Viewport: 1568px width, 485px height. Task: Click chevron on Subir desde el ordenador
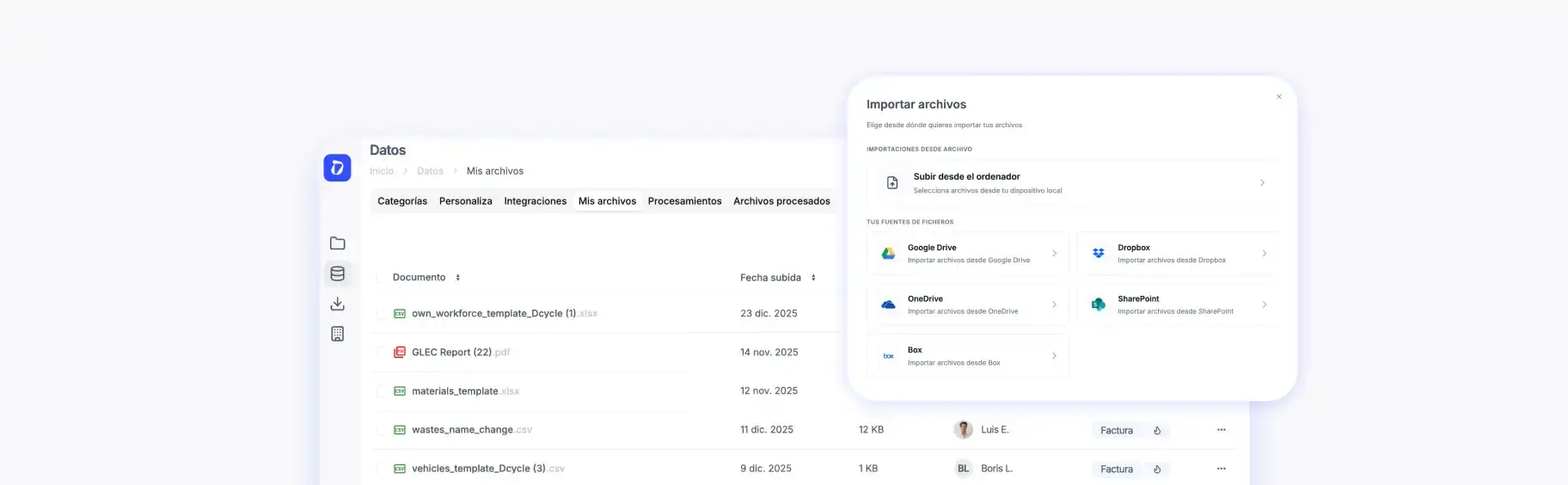coord(1262,183)
